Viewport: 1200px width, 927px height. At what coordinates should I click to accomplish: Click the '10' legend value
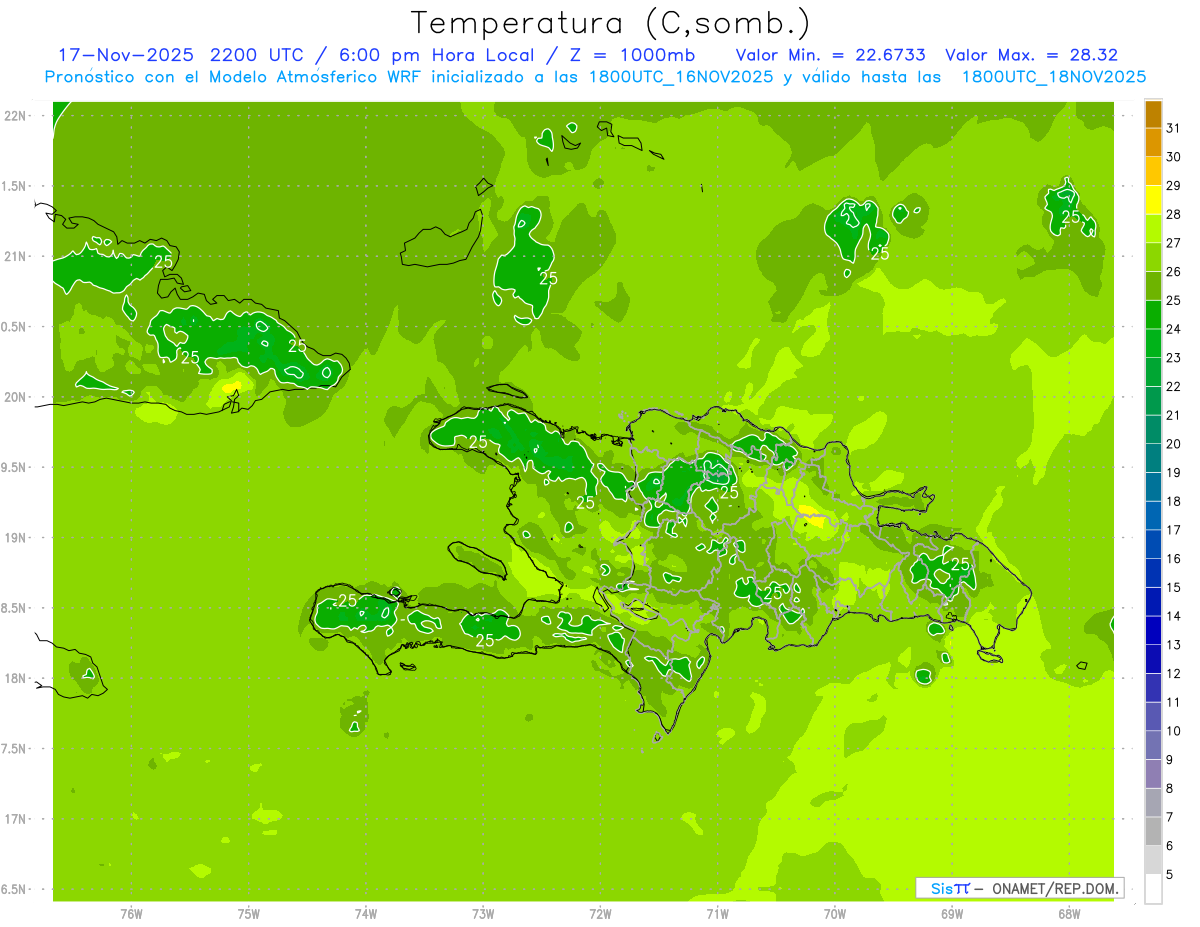(1174, 731)
